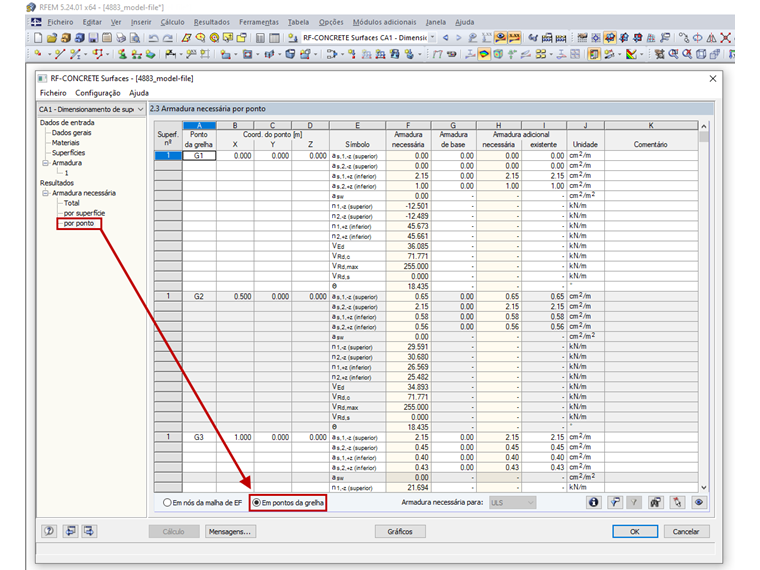Click the new node tool icon
The width and height of the screenshot is (760, 570).
[x=38, y=54]
